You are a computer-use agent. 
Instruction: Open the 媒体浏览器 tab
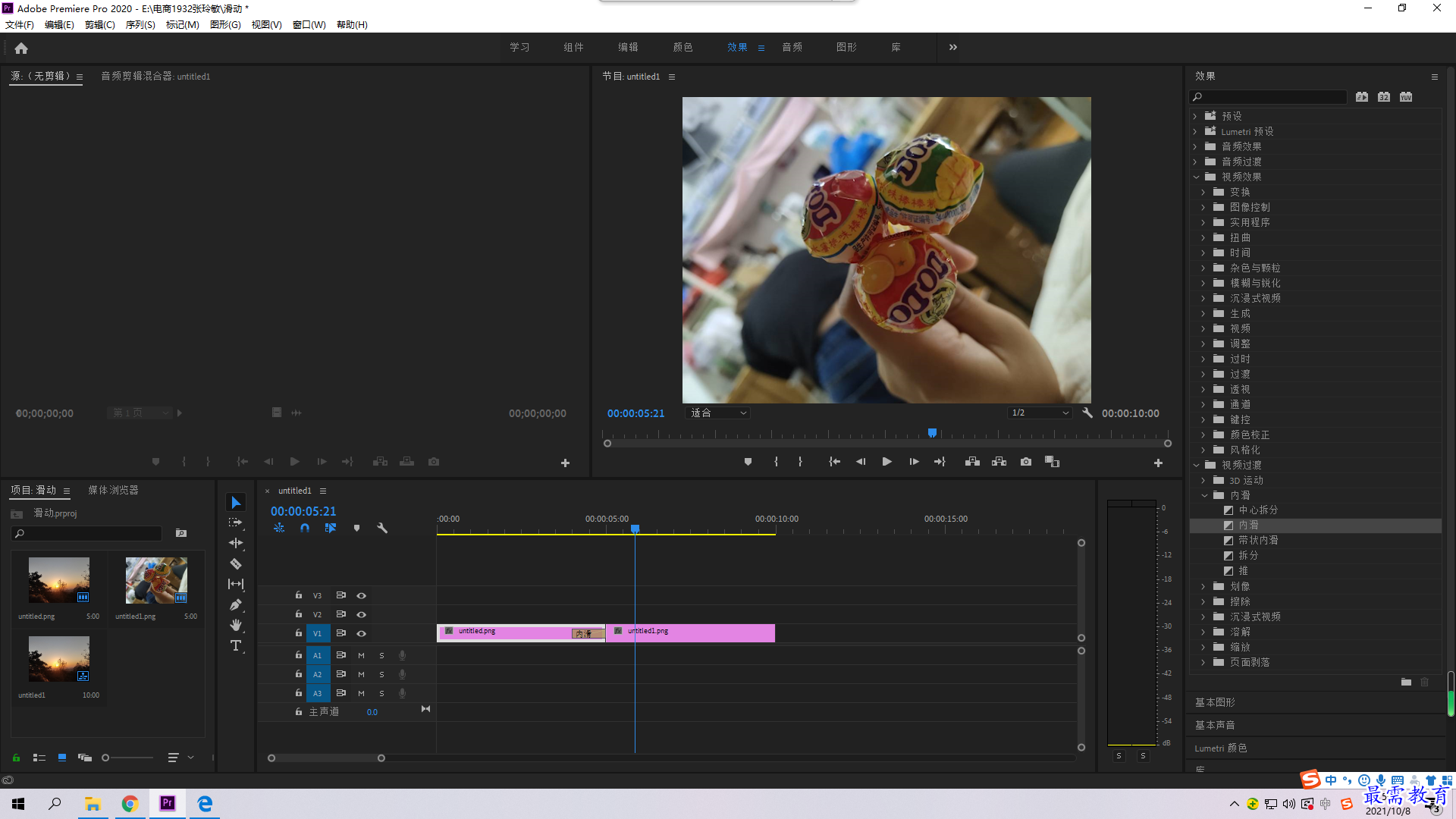[x=113, y=490]
